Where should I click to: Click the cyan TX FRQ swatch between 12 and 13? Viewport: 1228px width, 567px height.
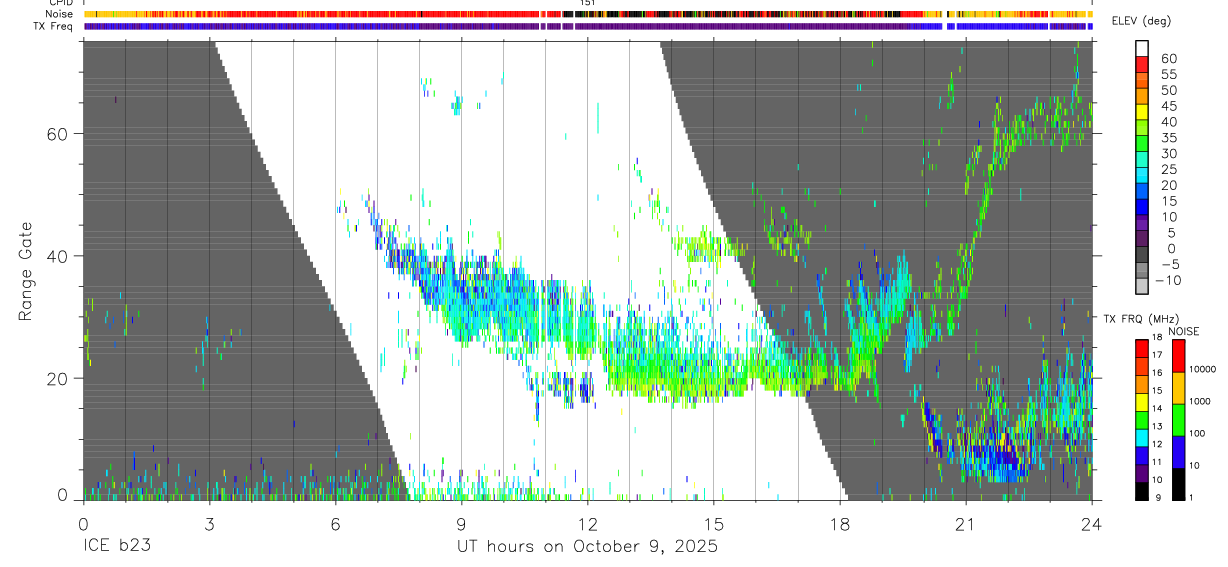(1141, 438)
